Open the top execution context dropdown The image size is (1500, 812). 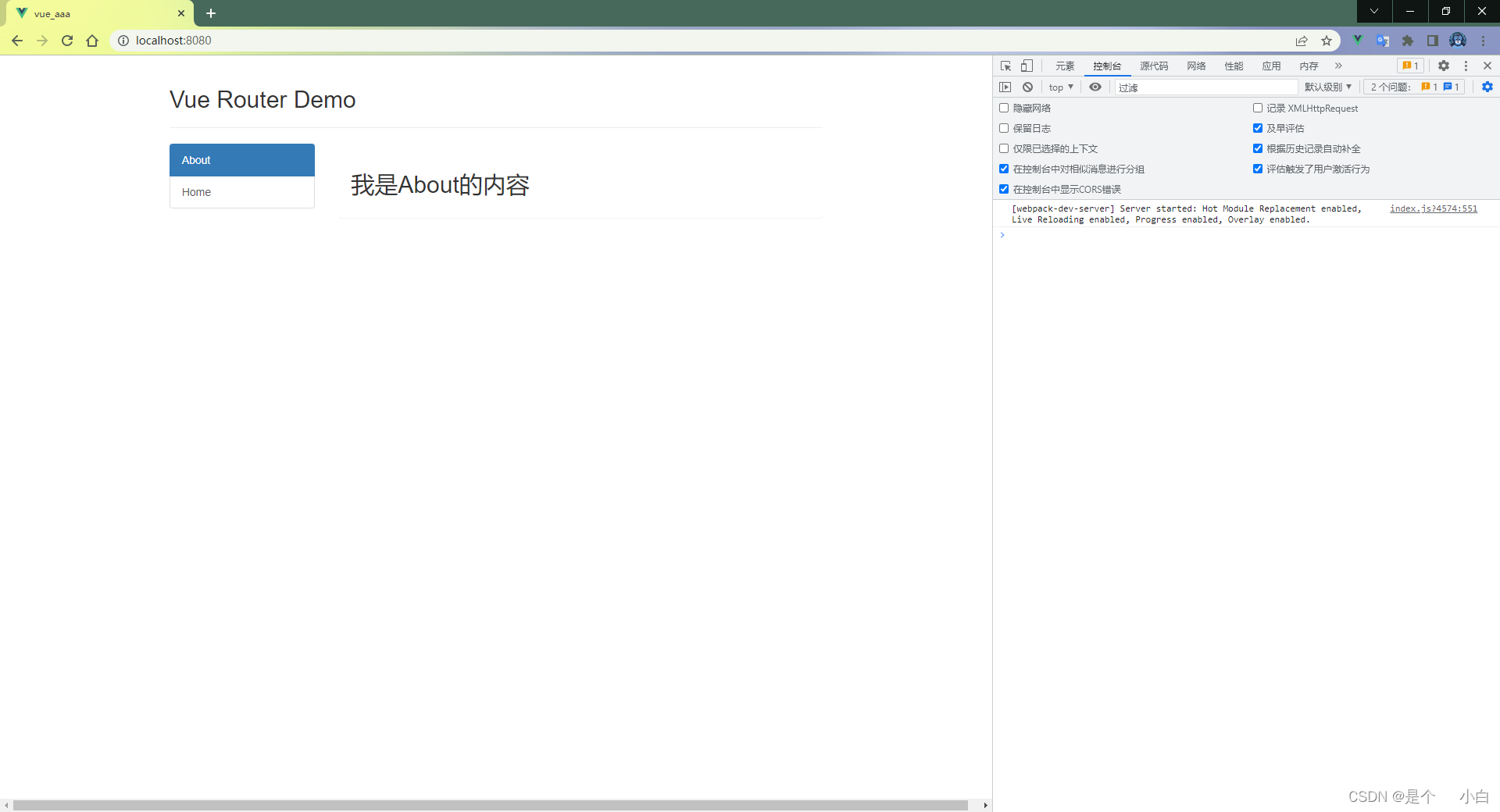(1060, 87)
